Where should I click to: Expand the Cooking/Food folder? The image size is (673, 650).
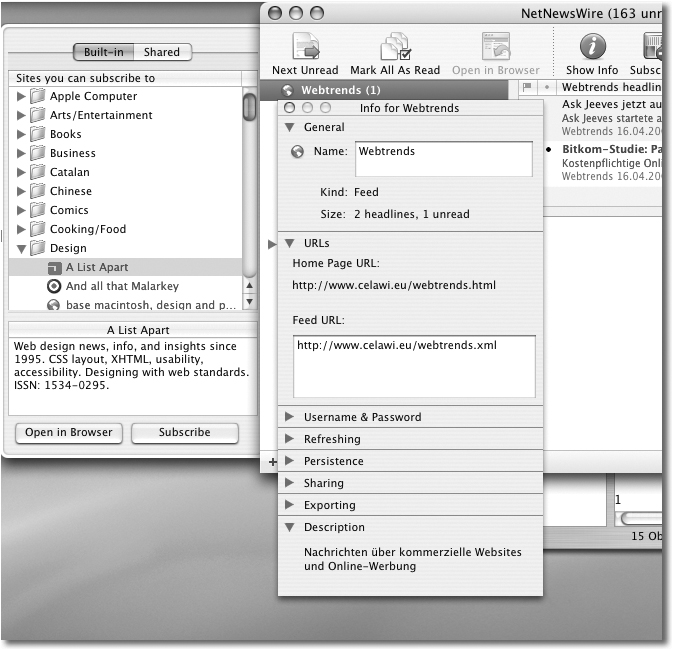coord(21,229)
